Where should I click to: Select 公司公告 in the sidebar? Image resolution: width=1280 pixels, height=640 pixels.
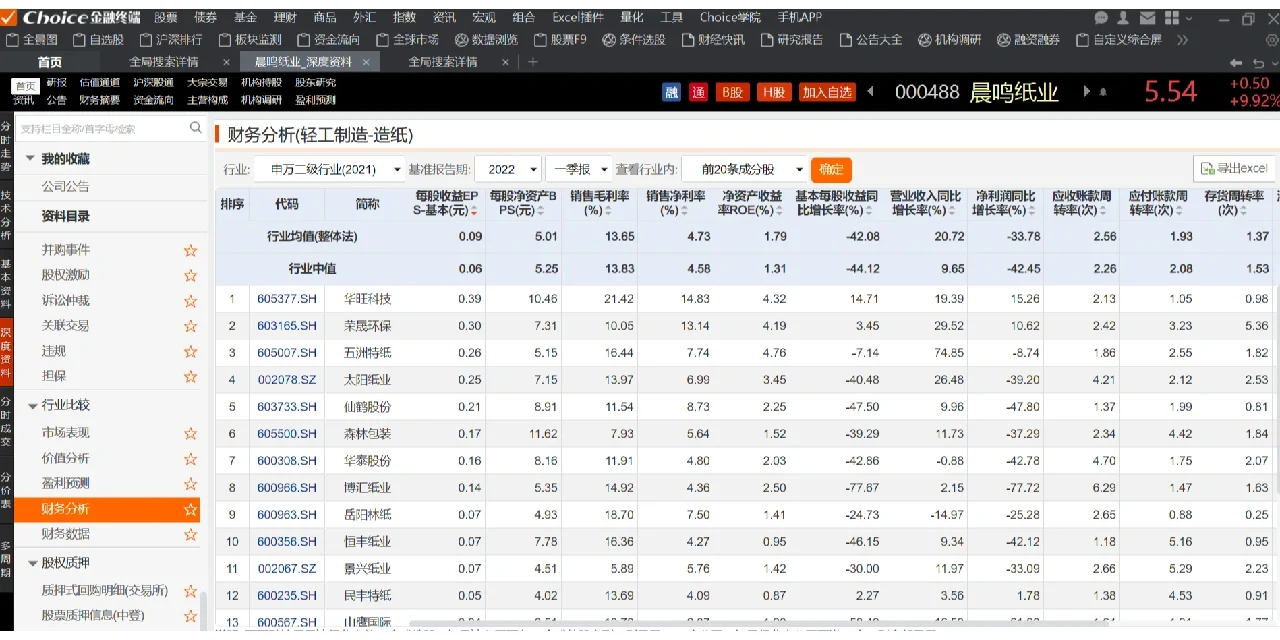(65, 186)
